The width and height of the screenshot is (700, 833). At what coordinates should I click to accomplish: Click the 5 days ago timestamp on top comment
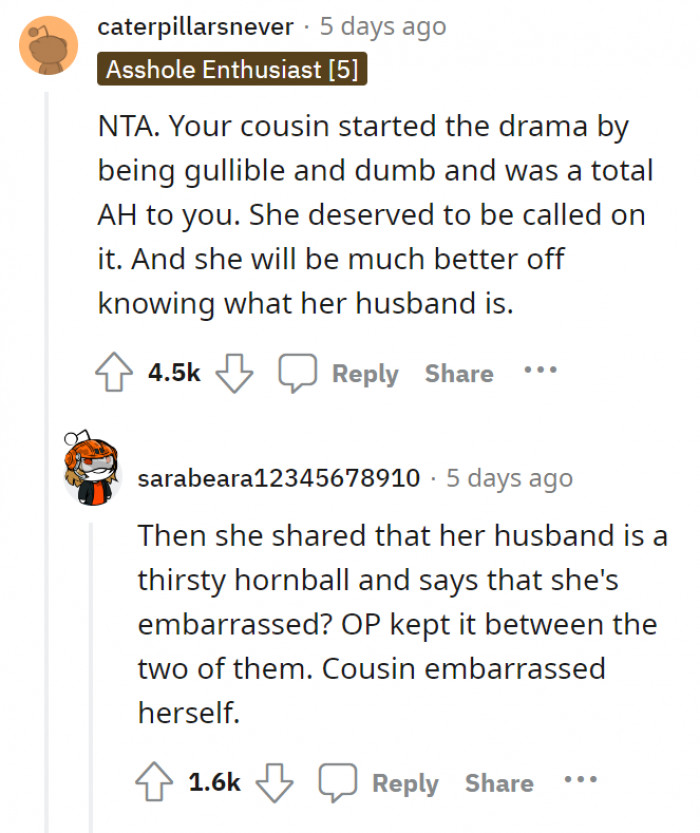point(382,26)
